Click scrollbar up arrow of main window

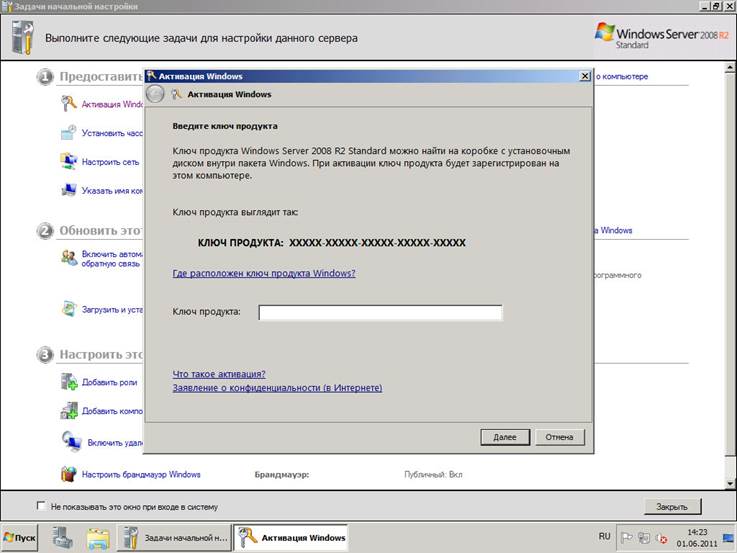click(x=729, y=68)
